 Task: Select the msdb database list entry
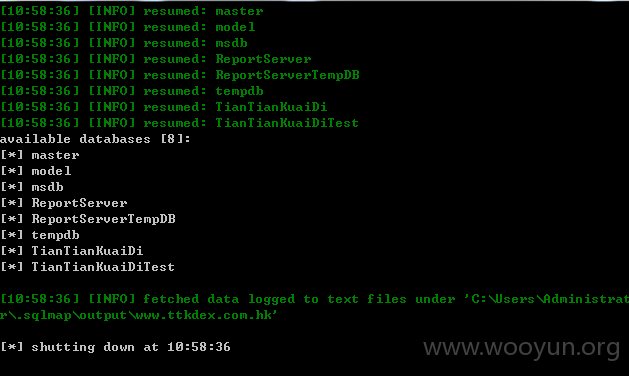(x=47, y=187)
